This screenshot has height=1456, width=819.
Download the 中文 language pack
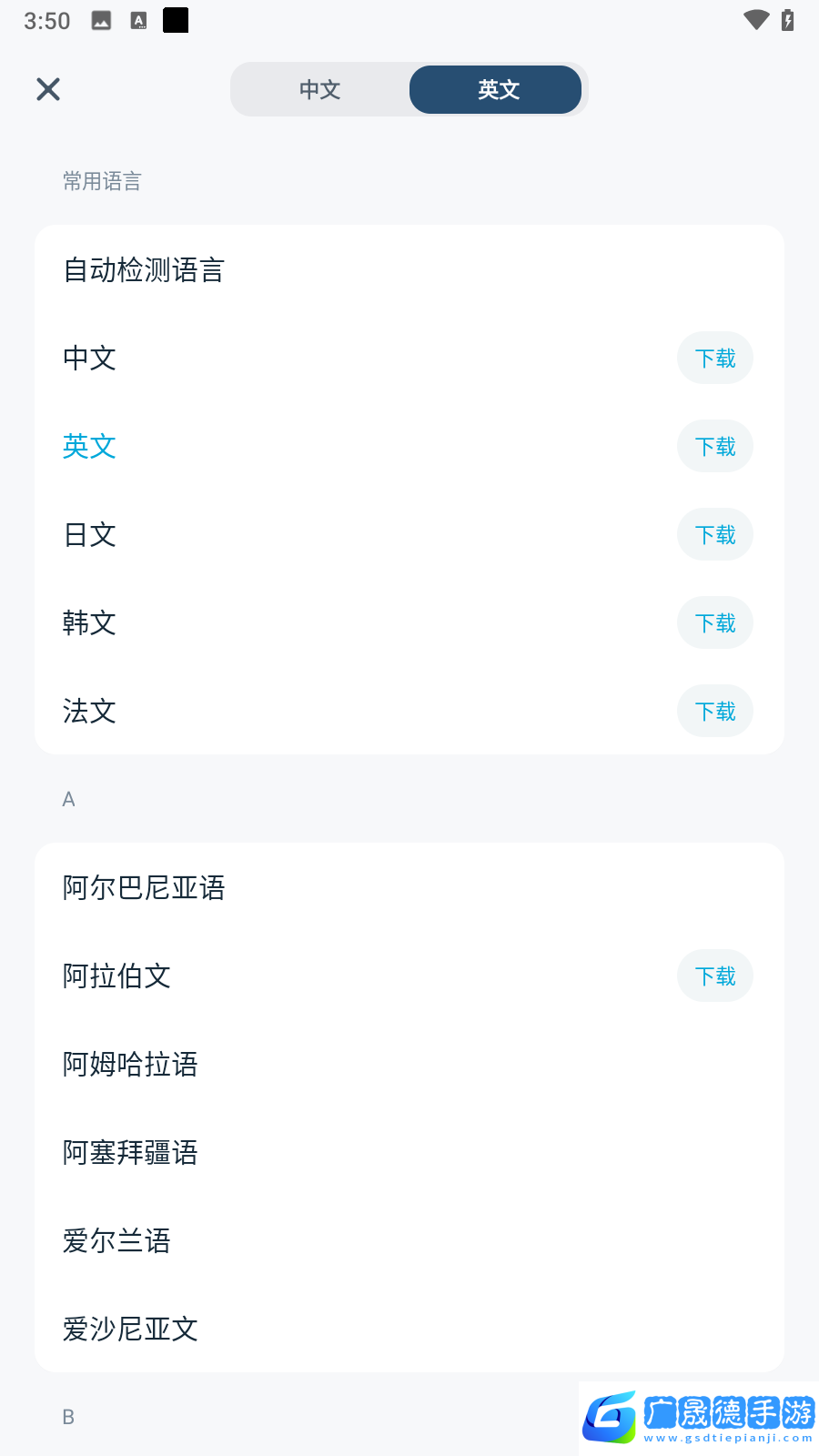[x=714, y=359]
